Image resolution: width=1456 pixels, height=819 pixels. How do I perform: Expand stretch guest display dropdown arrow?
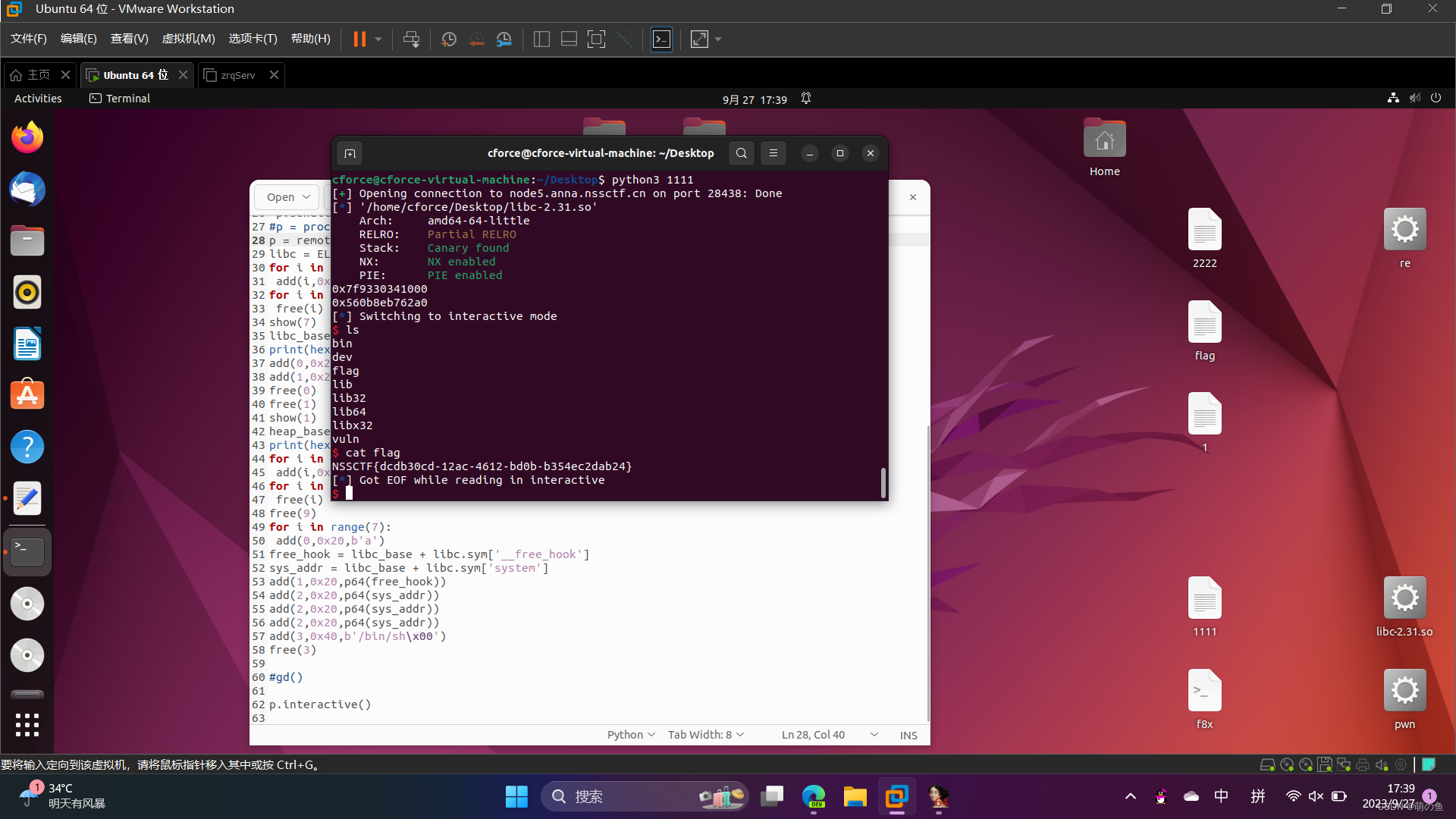coord(718,39)
